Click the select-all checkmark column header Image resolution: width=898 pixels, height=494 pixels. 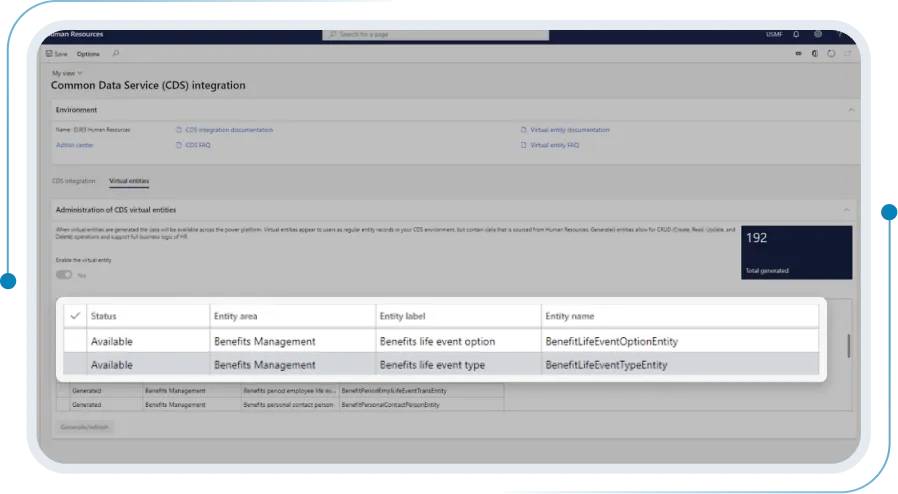[x=75, y=316]
